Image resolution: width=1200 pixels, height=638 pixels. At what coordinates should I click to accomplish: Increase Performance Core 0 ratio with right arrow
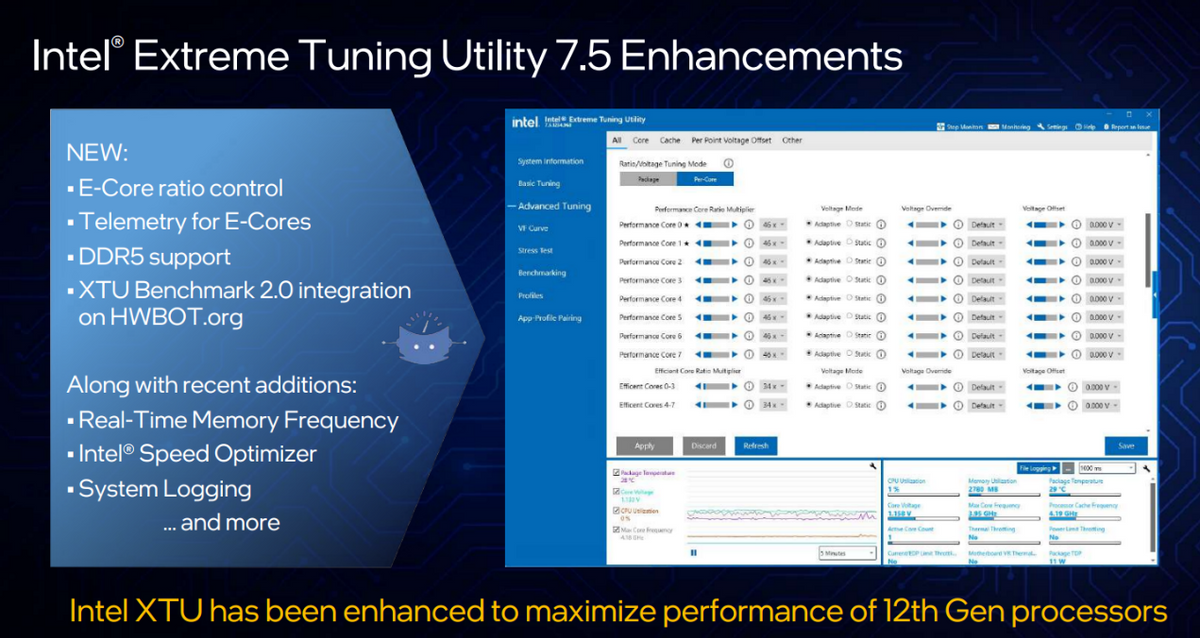737,224
